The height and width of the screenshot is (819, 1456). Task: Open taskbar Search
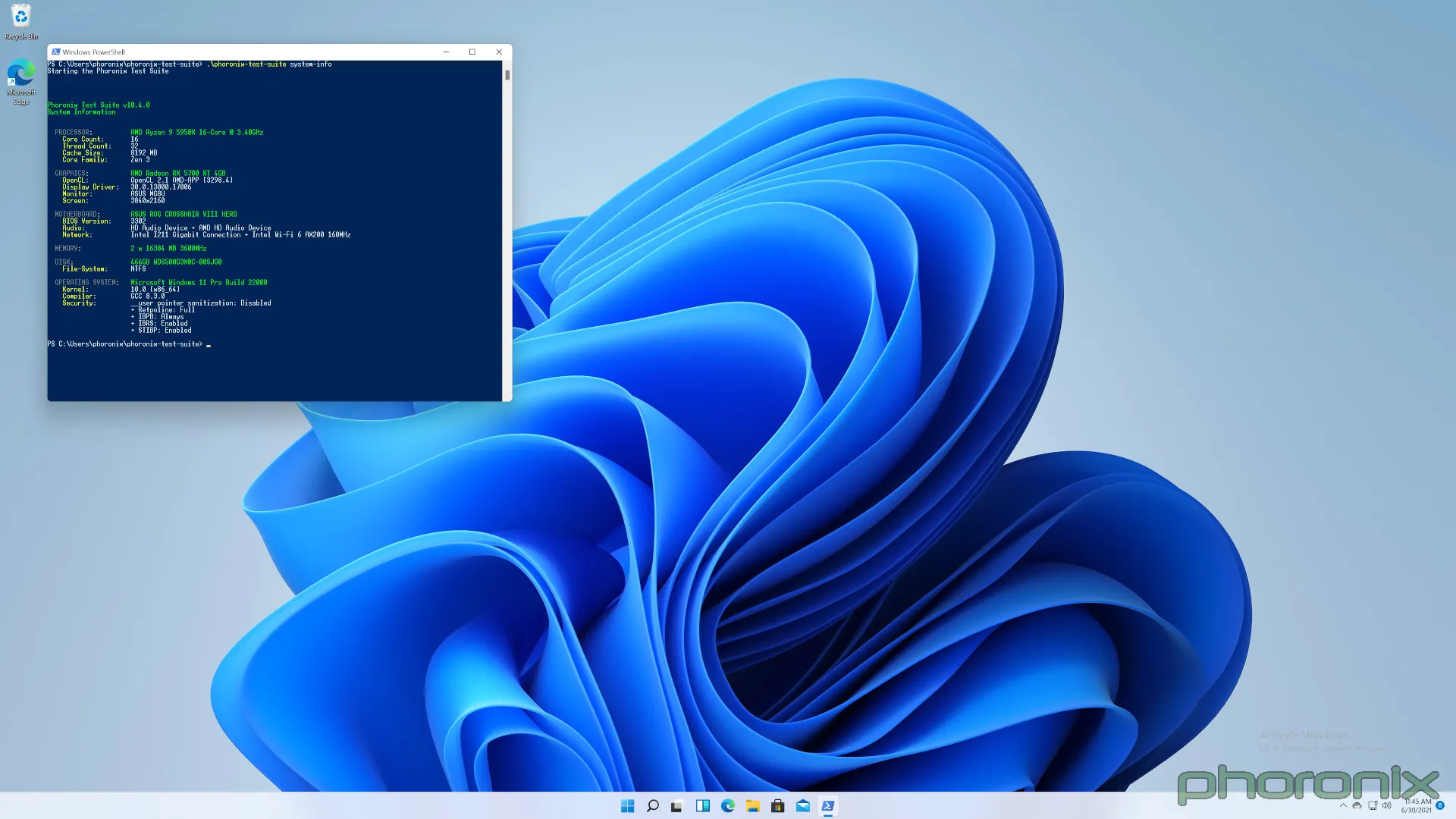coord(652,806)
